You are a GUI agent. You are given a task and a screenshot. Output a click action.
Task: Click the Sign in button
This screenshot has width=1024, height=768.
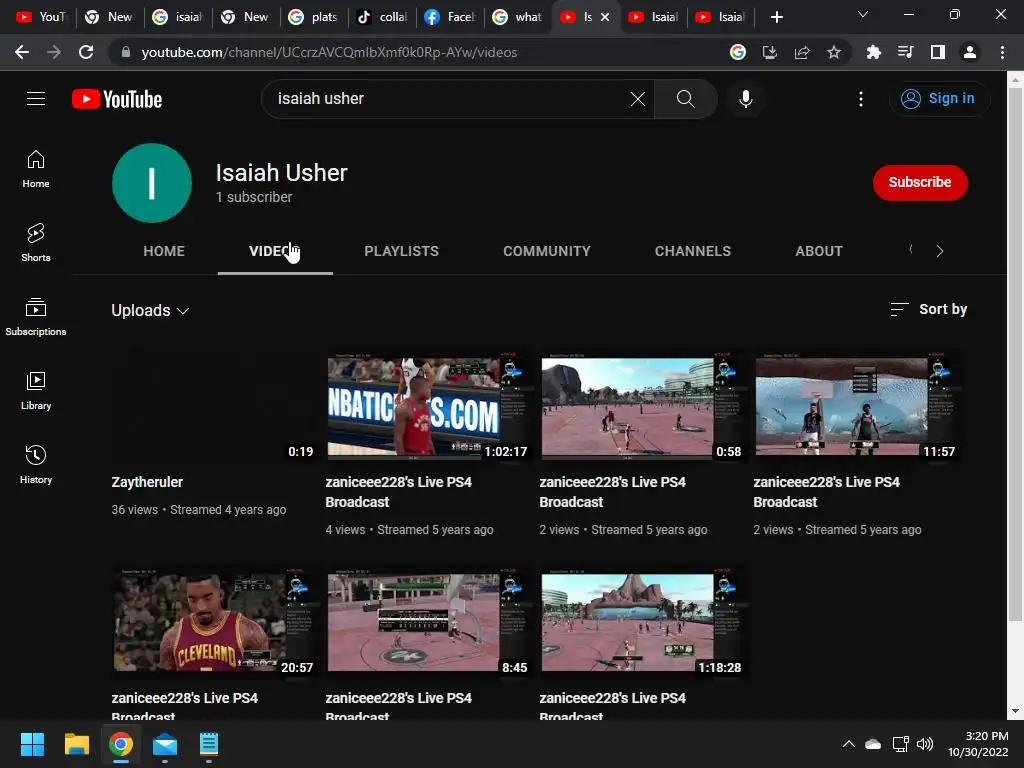tap(939, 99)
